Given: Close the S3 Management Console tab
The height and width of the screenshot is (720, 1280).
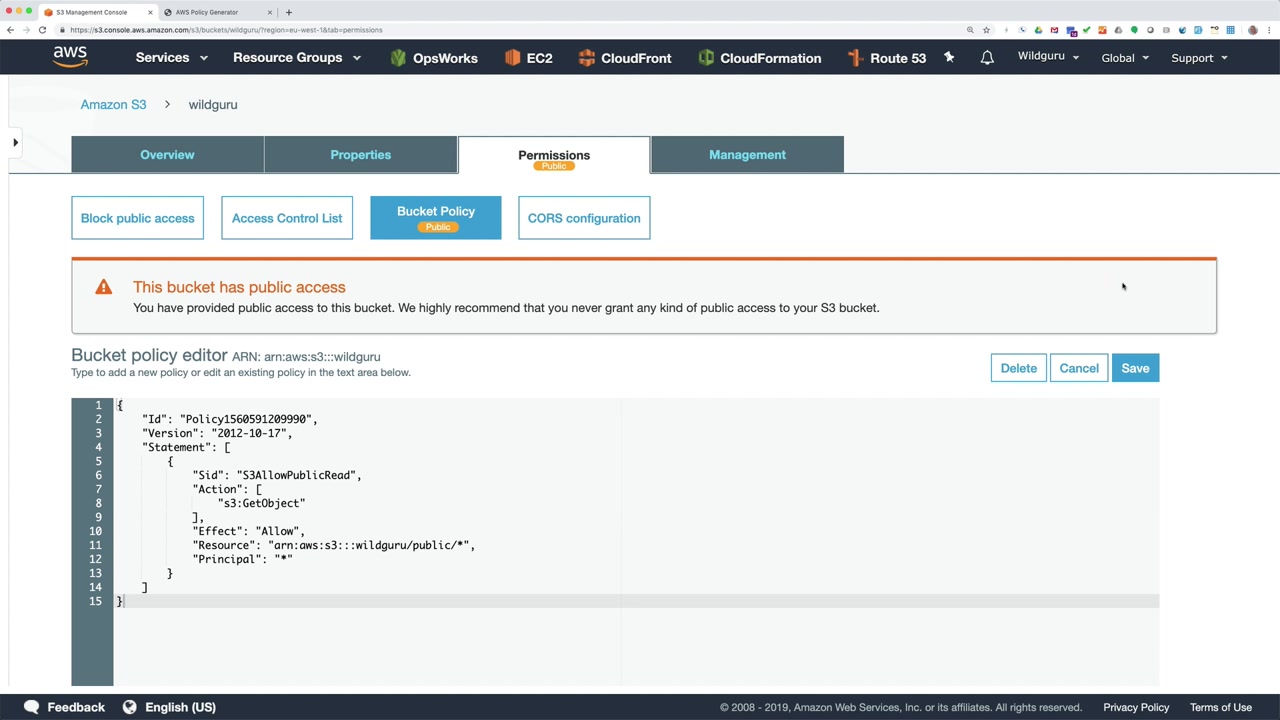Looking at the screenshot, I should click(x=151, y=12).
